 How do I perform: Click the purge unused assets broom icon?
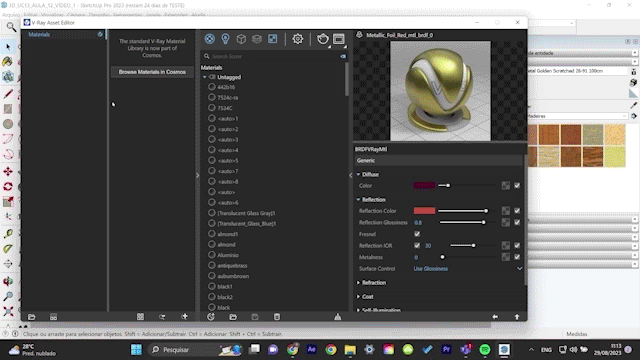click(338, 317)
